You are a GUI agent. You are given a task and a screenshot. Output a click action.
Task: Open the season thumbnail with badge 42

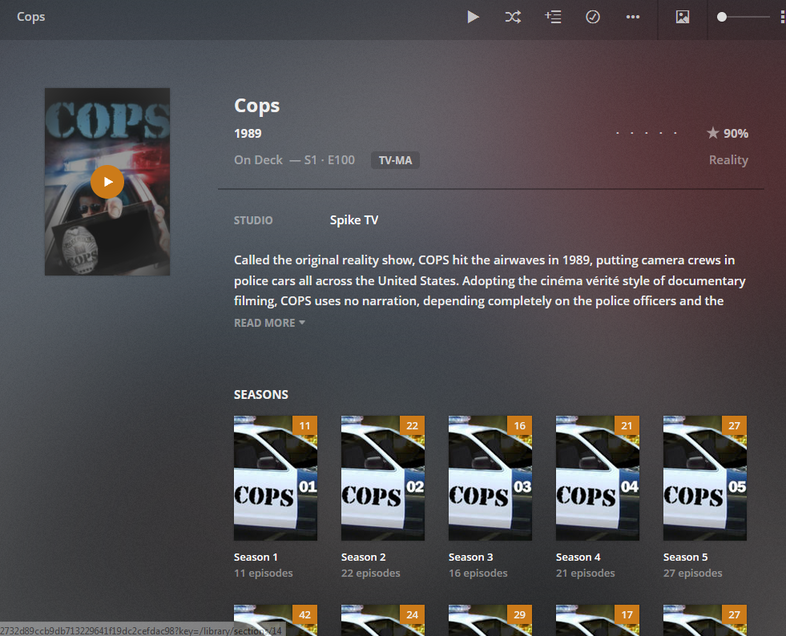(275, 620)
